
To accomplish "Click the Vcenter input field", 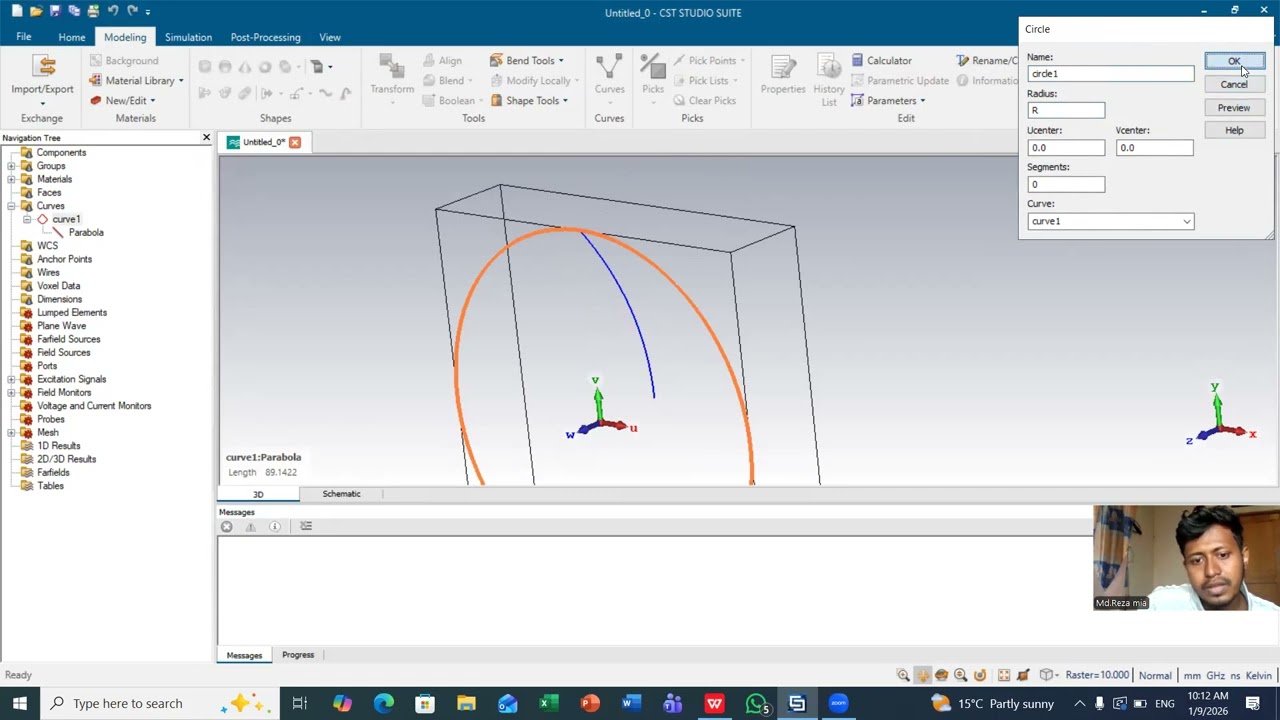I will click(x=1154, y=147).
